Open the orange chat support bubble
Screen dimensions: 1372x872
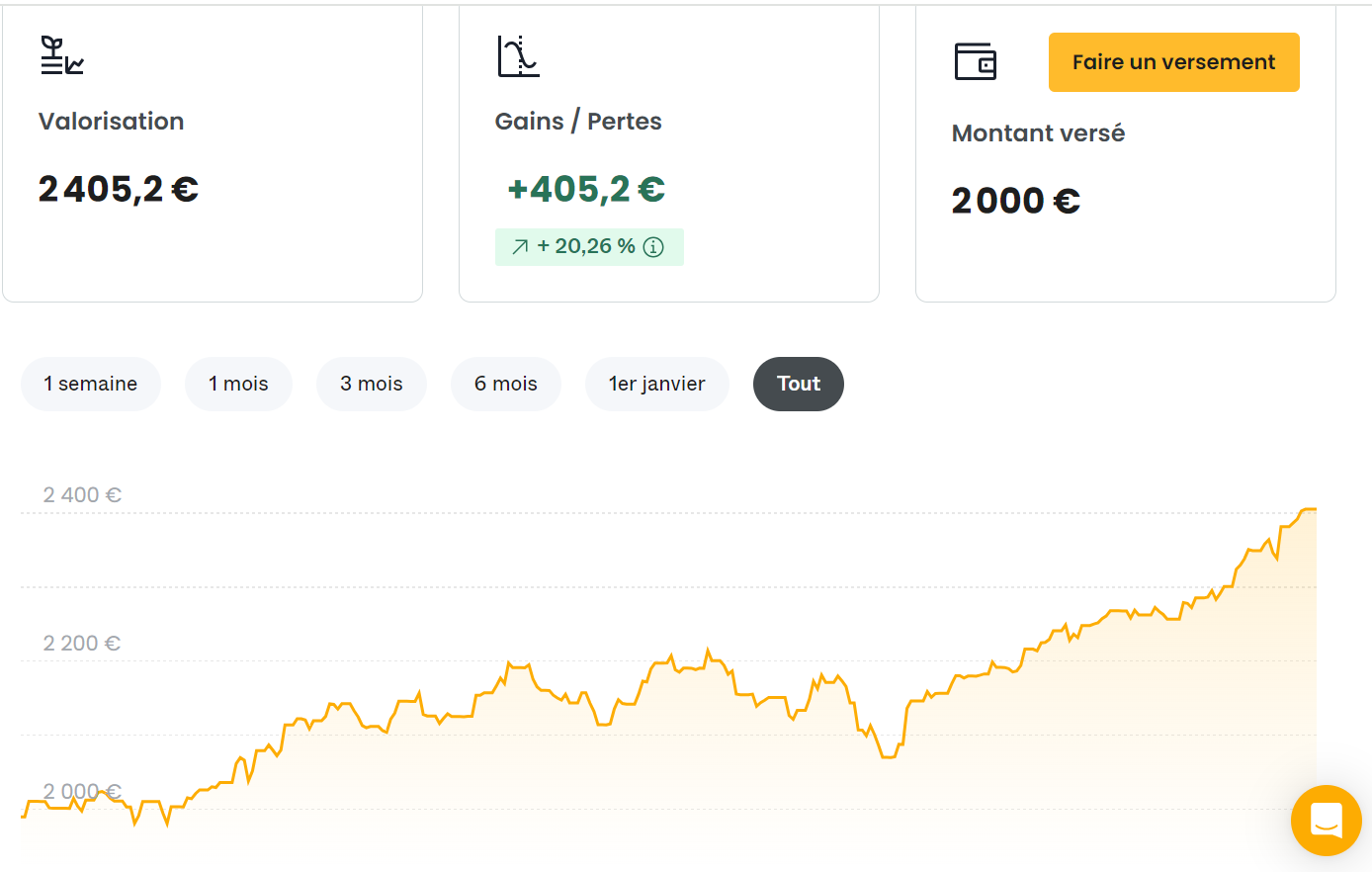tap(1326, 821)
